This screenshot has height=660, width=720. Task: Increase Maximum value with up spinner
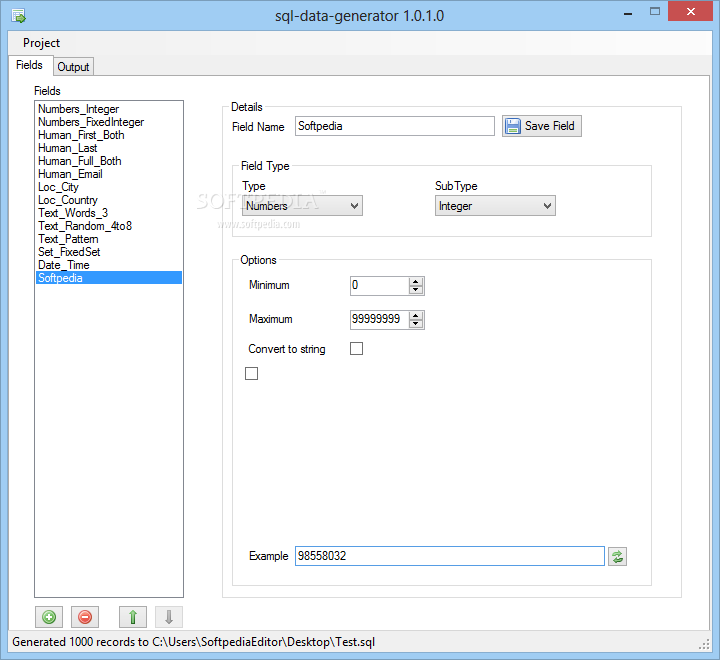point(416,315)
